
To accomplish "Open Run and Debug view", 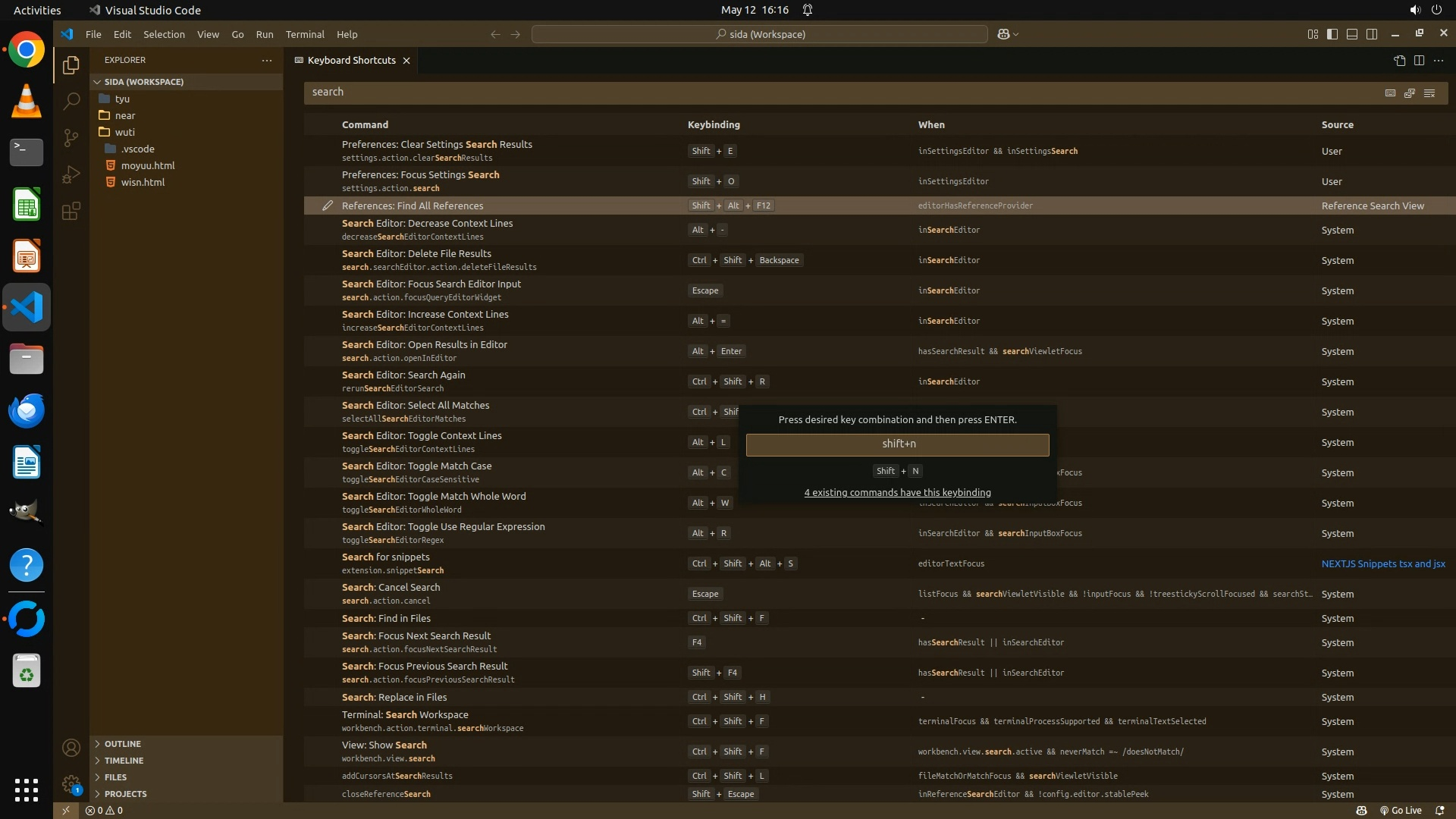I will (x=71, y=174).
